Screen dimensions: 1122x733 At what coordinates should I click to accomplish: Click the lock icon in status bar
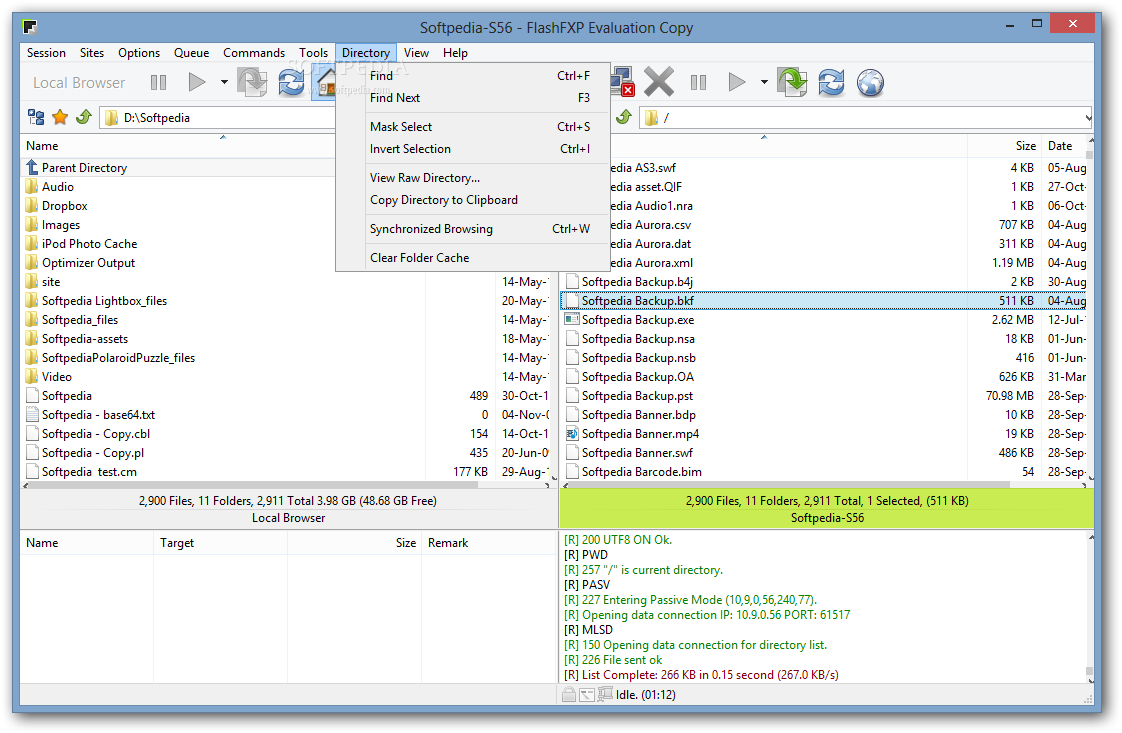point(569,694)
